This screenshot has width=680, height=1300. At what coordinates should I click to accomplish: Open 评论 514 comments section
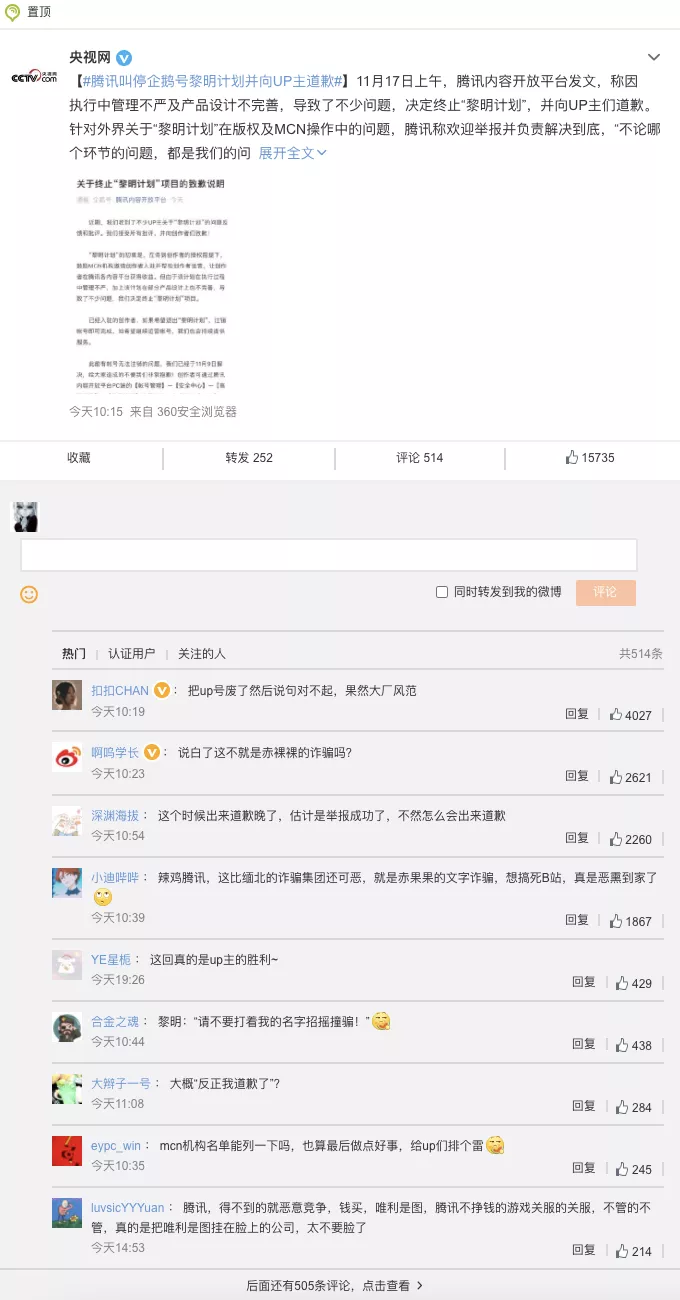click(x=419, y=458)
